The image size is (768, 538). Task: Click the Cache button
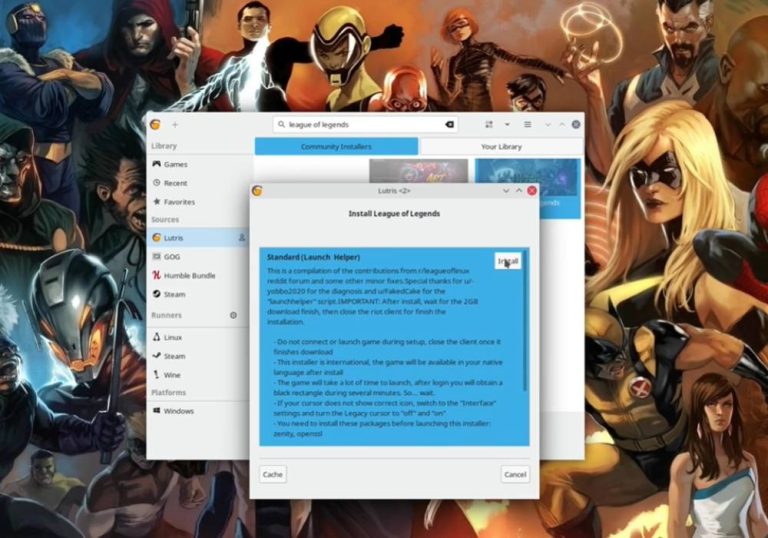(273, 474)
